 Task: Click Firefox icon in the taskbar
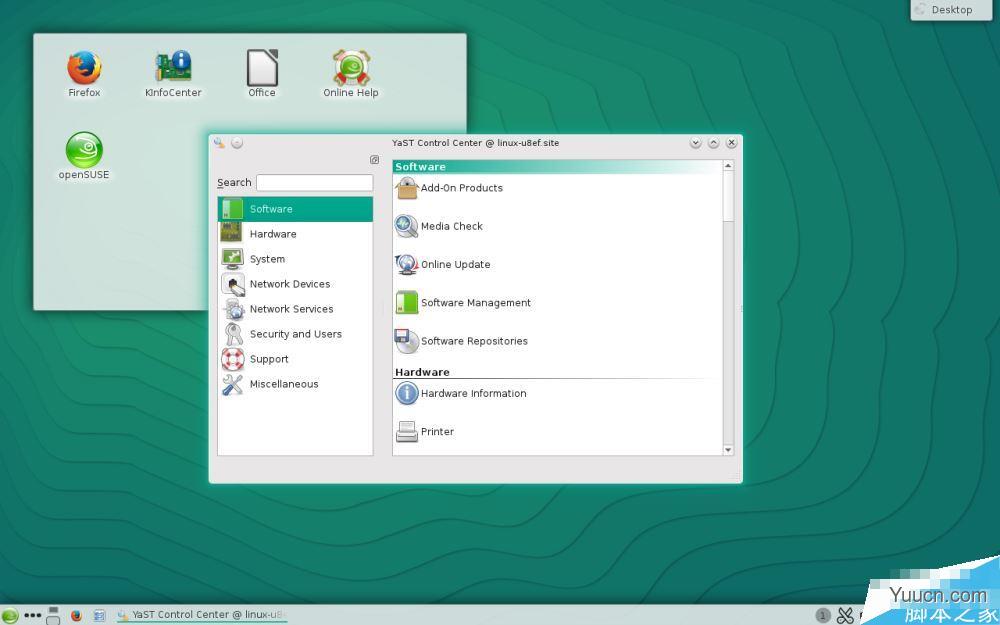click(76, 616)
